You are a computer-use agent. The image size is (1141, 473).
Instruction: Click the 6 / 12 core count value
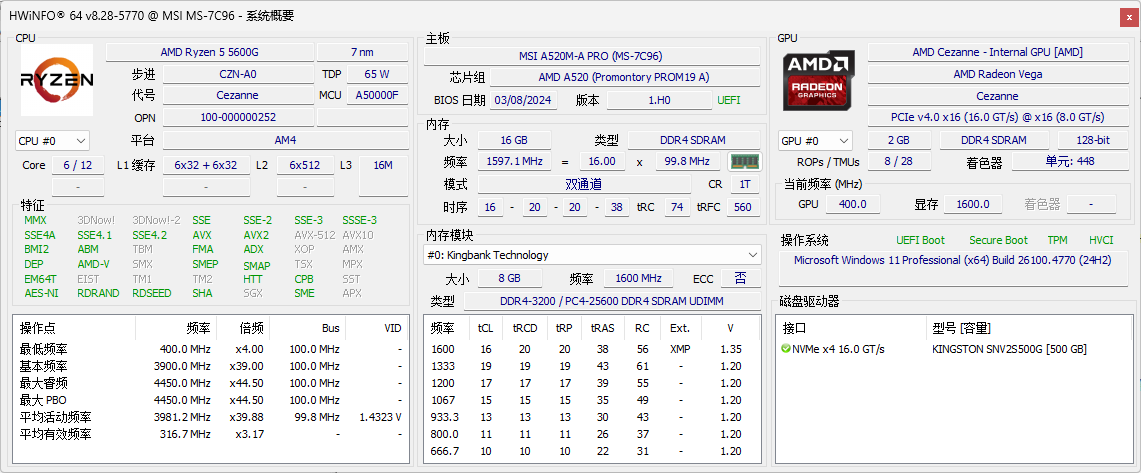pyautogui.click(x=78, y=165)
